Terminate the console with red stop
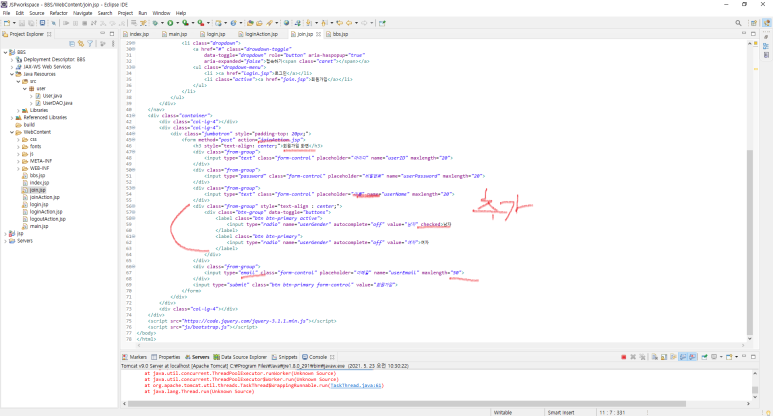The image size is (773, 416). pyautogui.click(x=624, y=357)
